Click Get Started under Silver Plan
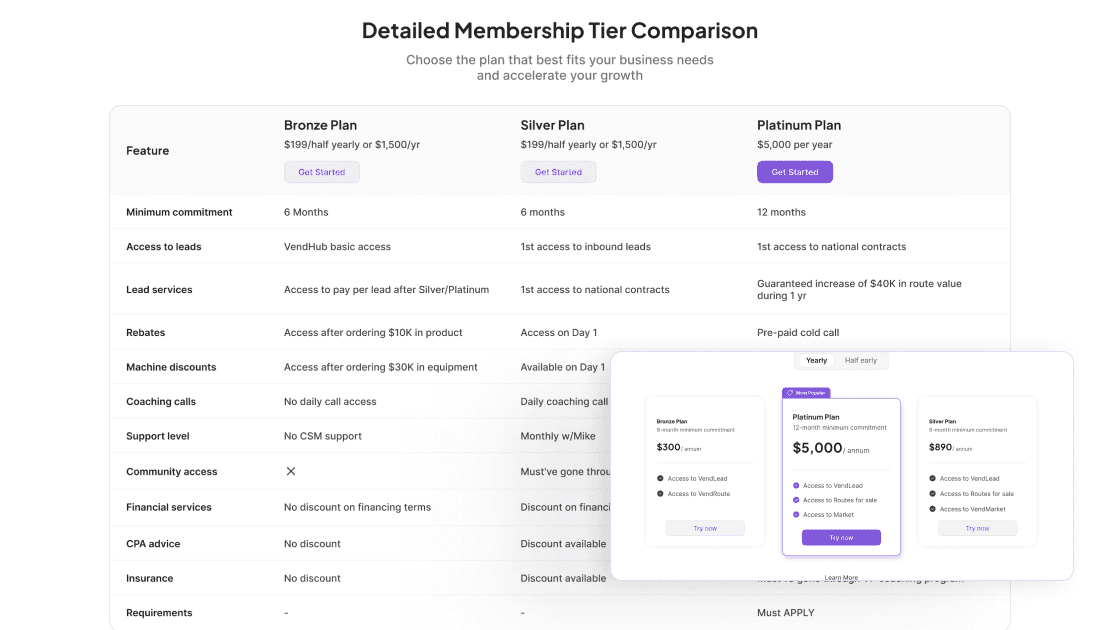The height and width of the screenshot is (630, 1120). coord(558,171)
